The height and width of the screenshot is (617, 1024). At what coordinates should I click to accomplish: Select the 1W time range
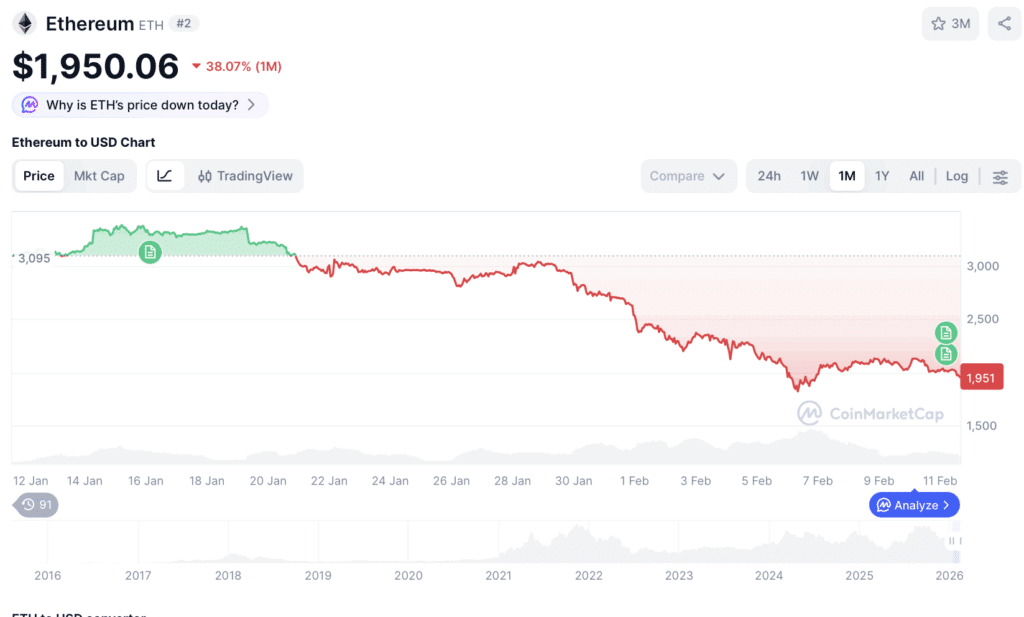[x=809, y=176]
